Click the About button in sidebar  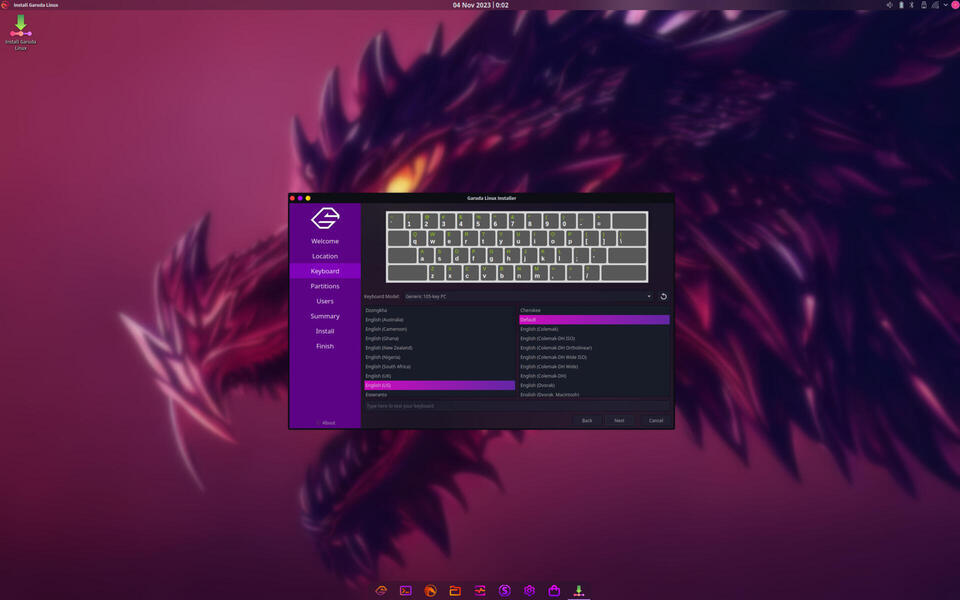[x=326, y=423]
